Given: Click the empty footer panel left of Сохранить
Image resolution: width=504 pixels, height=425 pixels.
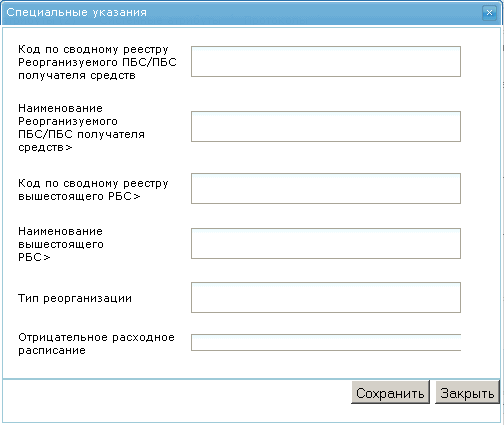Looking at the screenshot, I should point(177,400).
